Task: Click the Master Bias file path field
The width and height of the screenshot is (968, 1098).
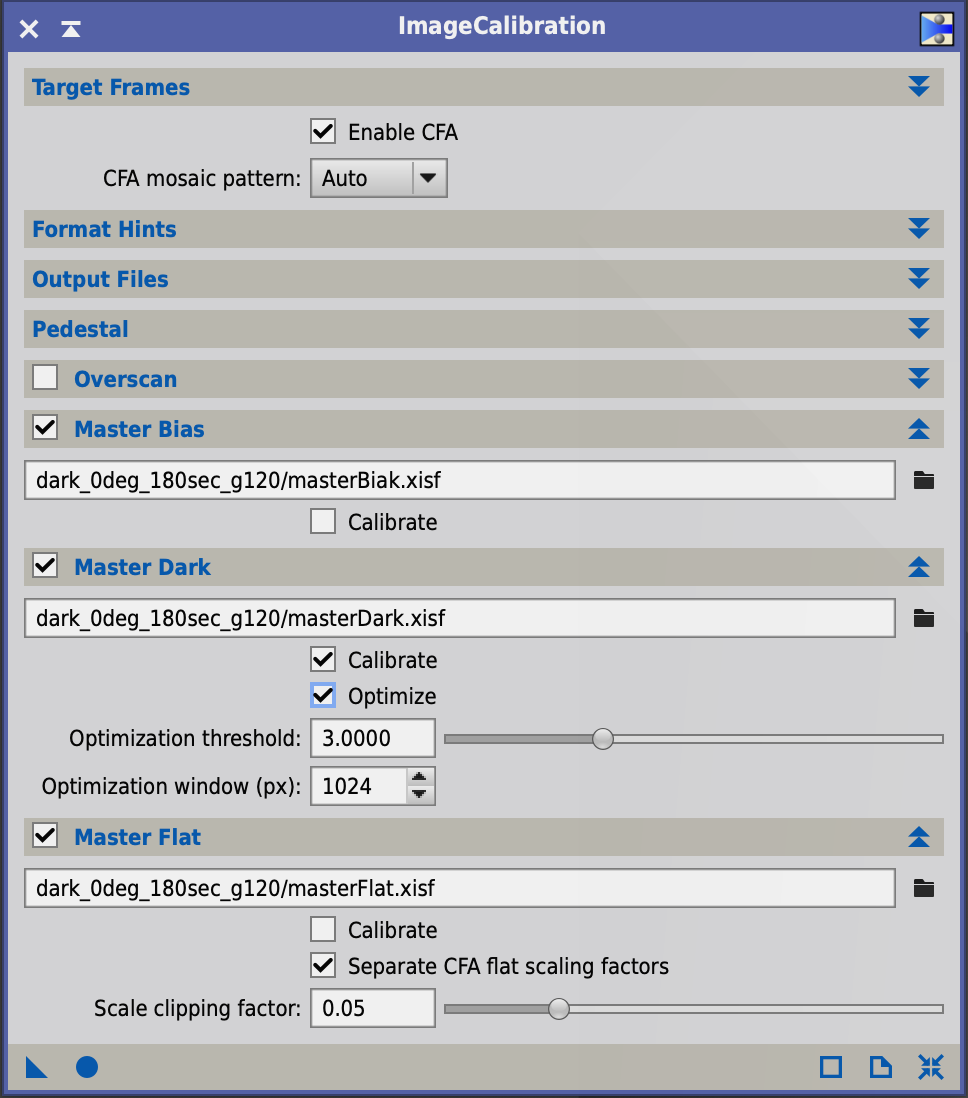Action: (459, 480)
